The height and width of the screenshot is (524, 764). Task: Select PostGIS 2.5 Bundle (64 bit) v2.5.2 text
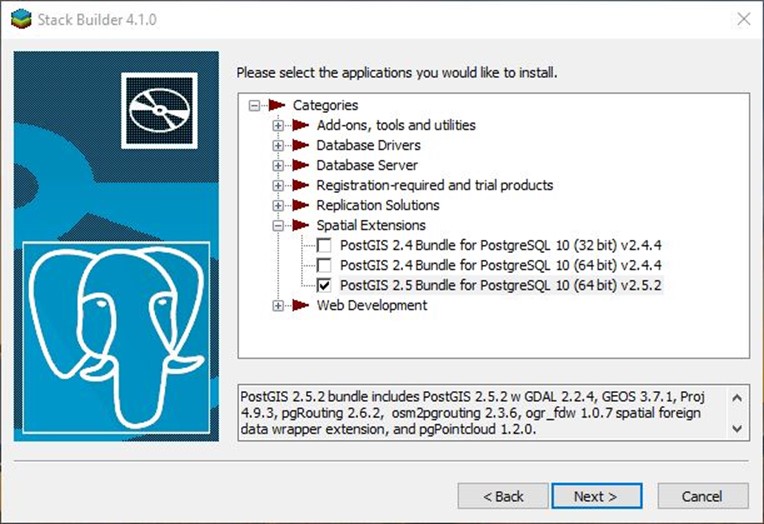pyautogui.click(x=500, y=285)
